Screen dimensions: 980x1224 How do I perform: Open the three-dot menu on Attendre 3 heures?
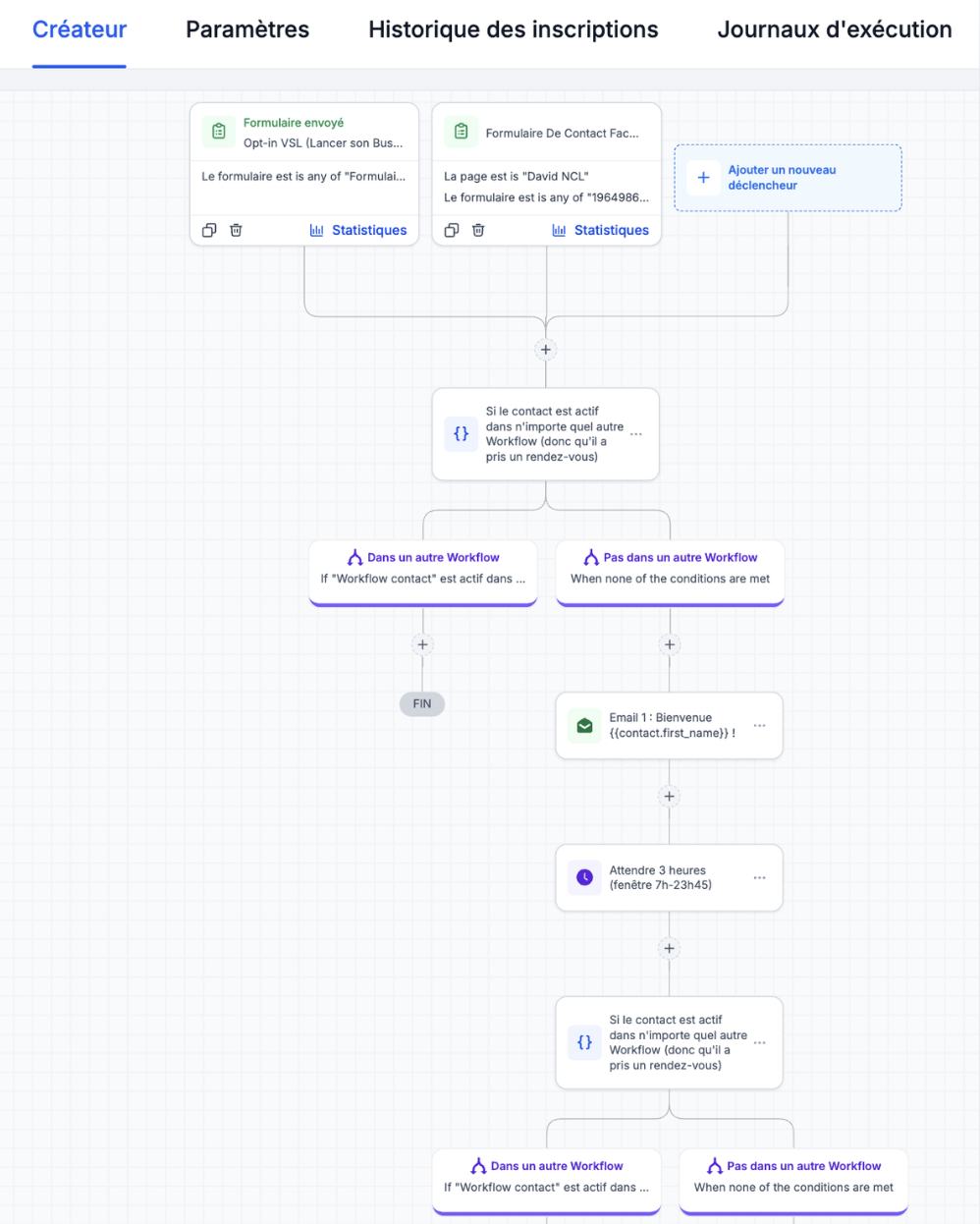pyautogui.click(x=759, y=878)
